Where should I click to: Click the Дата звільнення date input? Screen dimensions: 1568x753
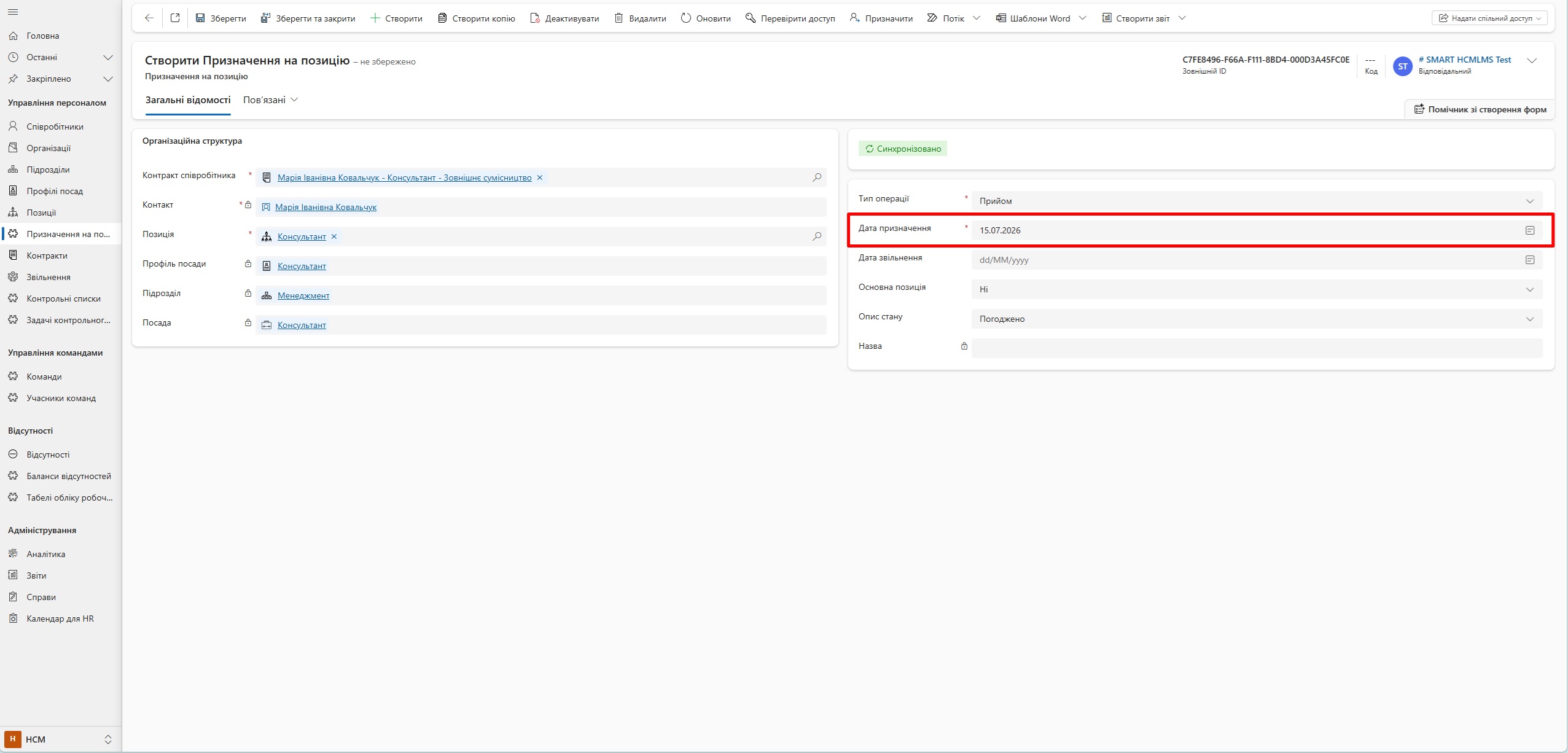pos(1247,260)
